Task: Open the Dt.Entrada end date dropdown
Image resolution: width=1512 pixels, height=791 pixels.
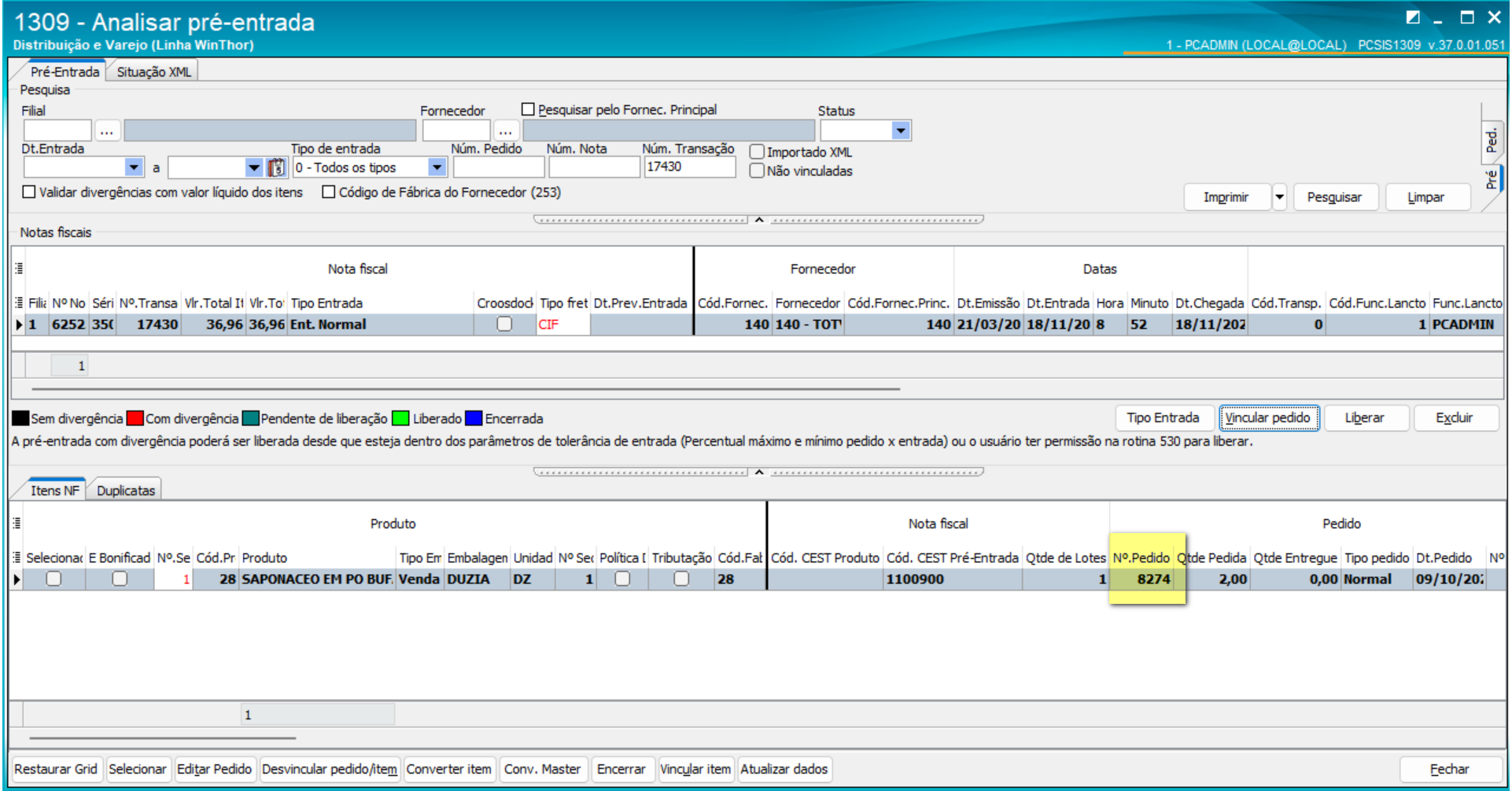Action: [253, 167]
